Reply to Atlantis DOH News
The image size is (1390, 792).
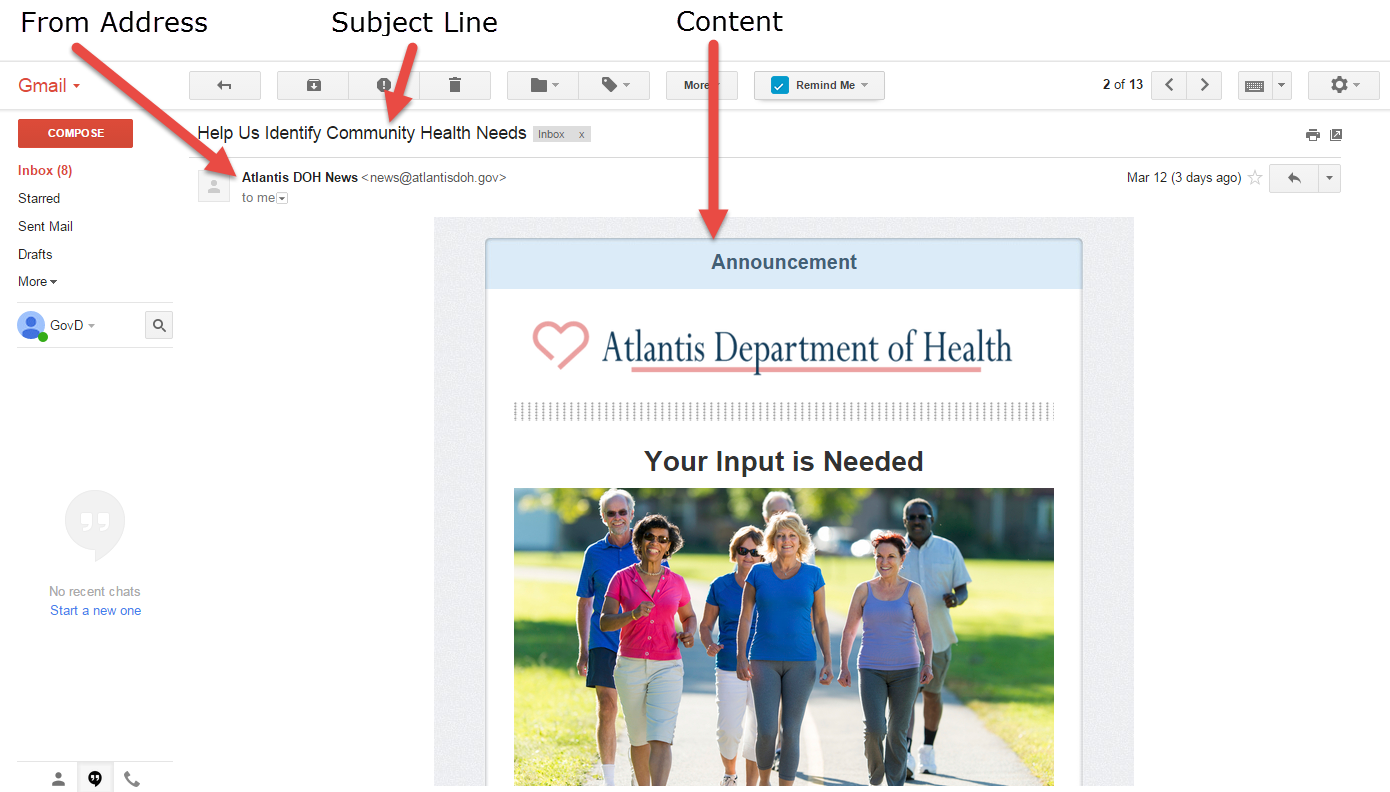(x=1292, y=177)
